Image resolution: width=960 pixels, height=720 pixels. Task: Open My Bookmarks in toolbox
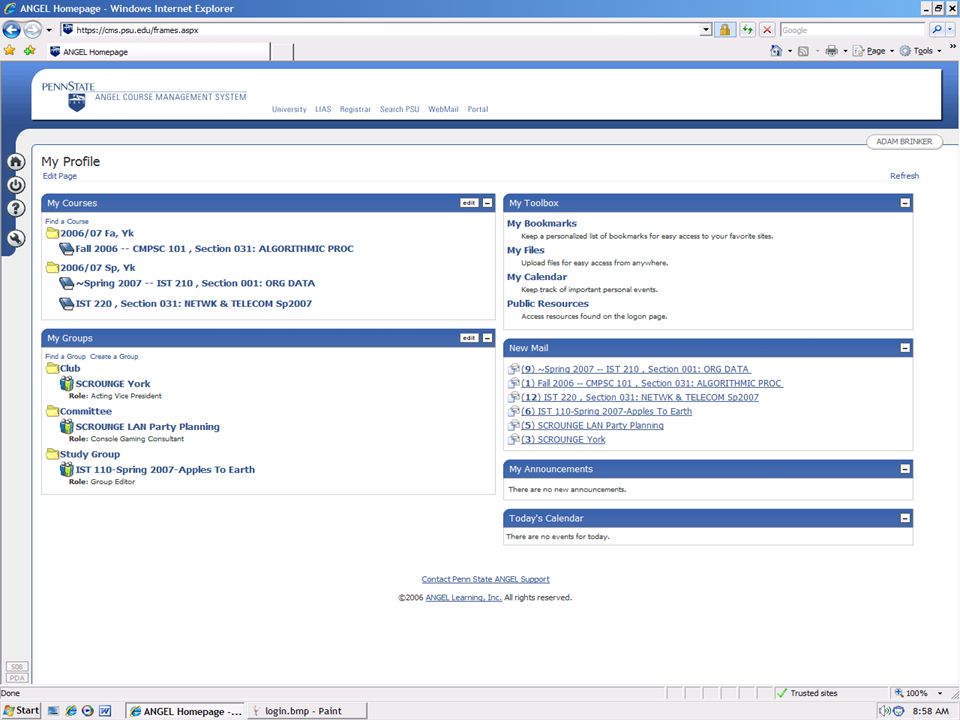click(x=542, y=223)
